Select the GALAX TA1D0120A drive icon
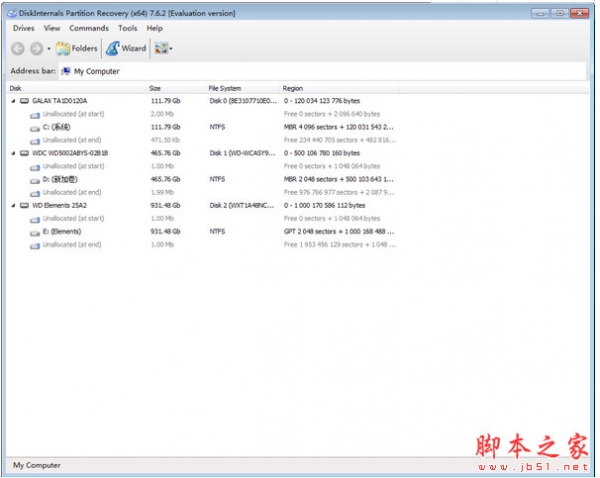600x478 pixels. pyautogui.click(x=24, y=101)
